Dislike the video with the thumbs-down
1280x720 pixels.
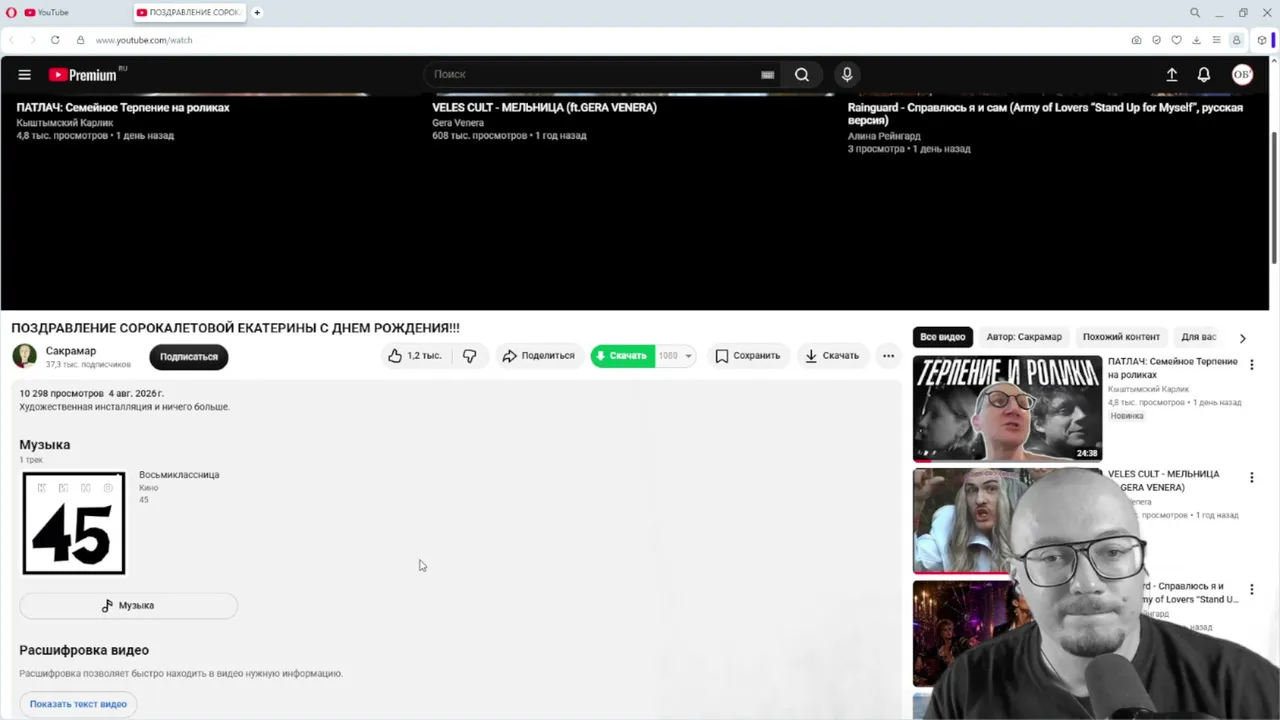pyautogui.click(x=469, y=356)
